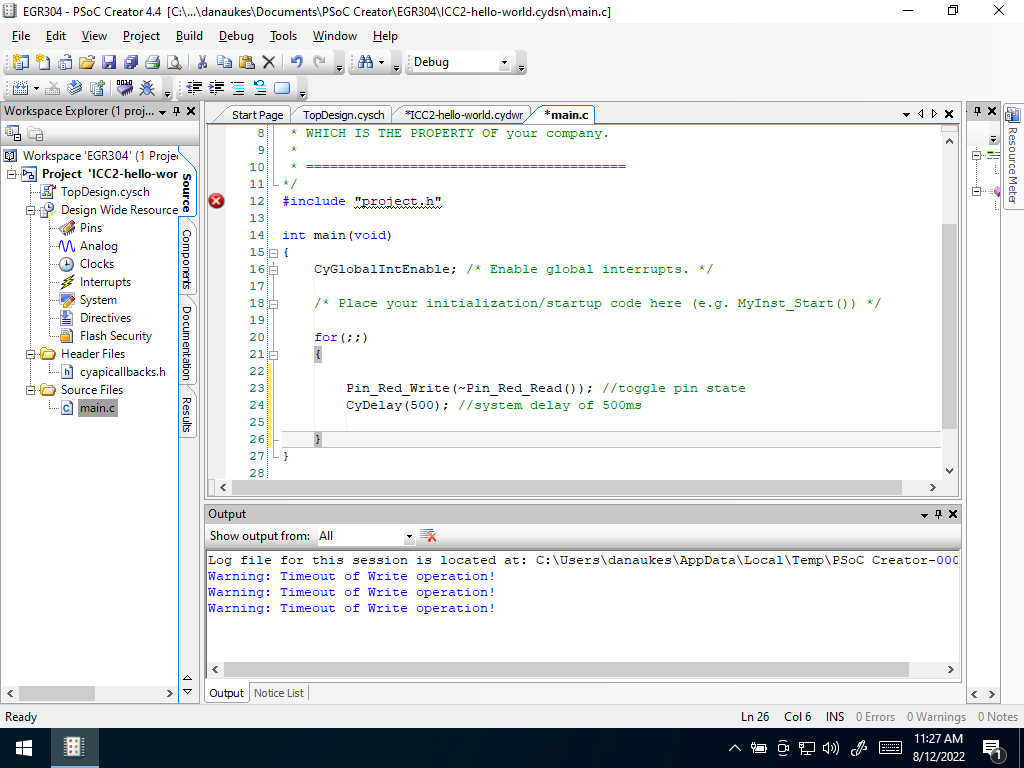This screenshot has height=768, width=1024.
Task: Click the red error marker on line 12
Action: (x=216, y=201)
